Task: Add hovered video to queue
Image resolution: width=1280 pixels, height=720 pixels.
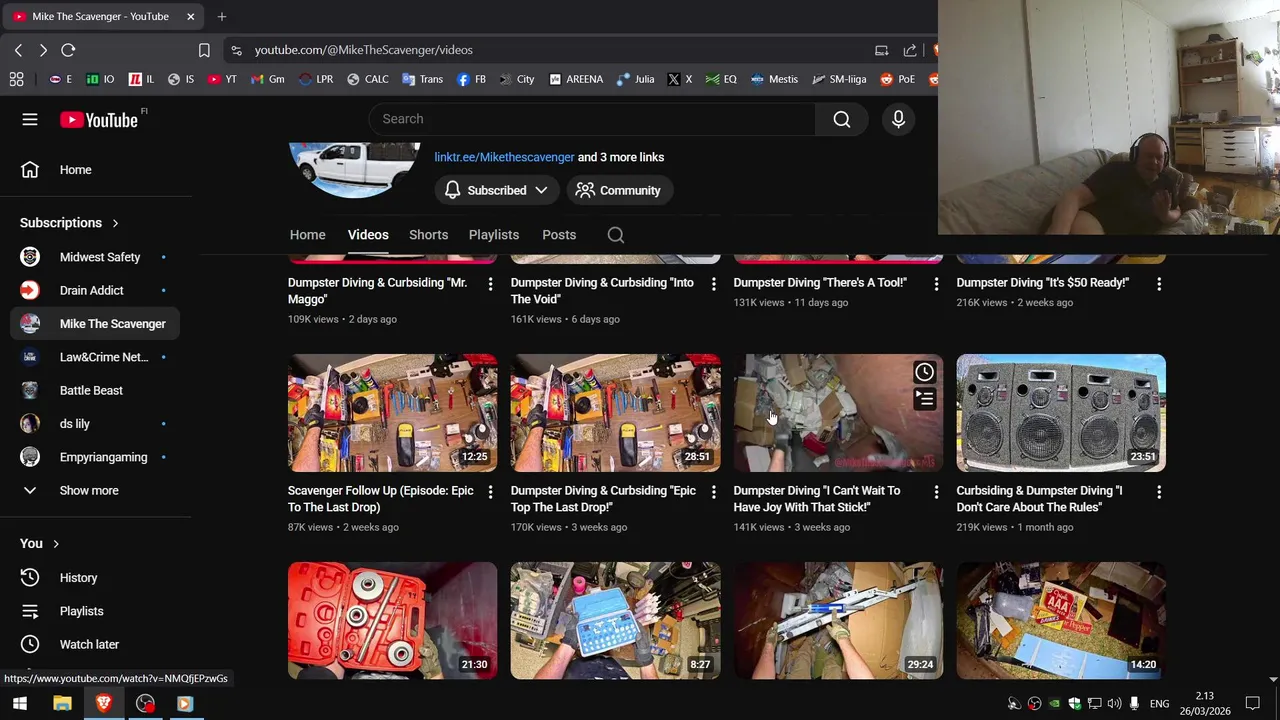Action: click(924, 399)
